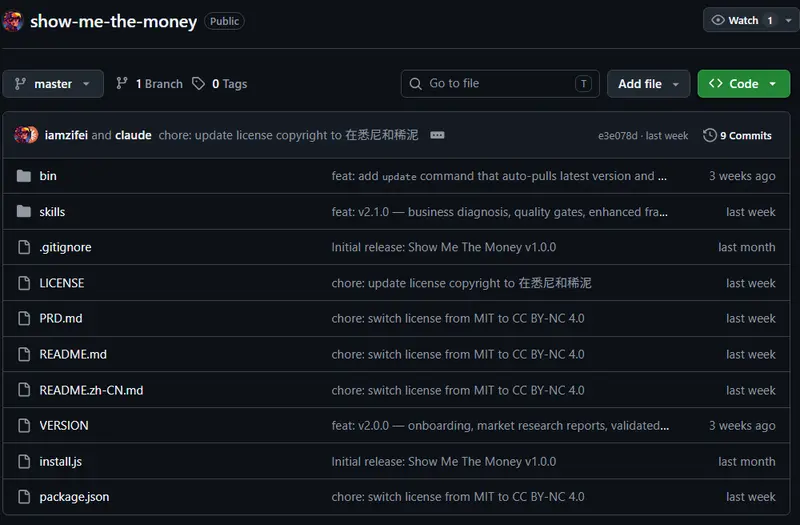
Task: Open skills' v2.1.0 business diagnosis commit
Action: coord(499,212)
